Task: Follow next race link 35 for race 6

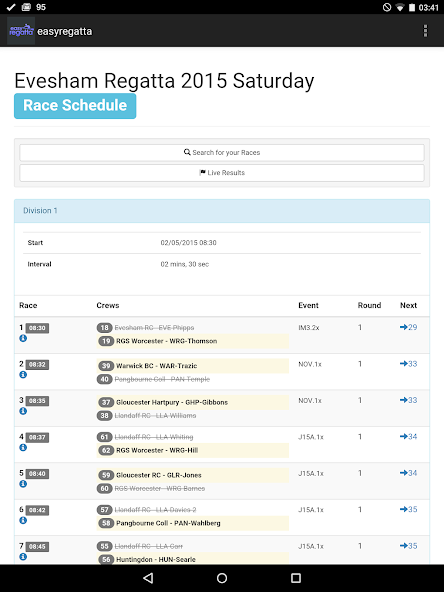Action: 409,509
